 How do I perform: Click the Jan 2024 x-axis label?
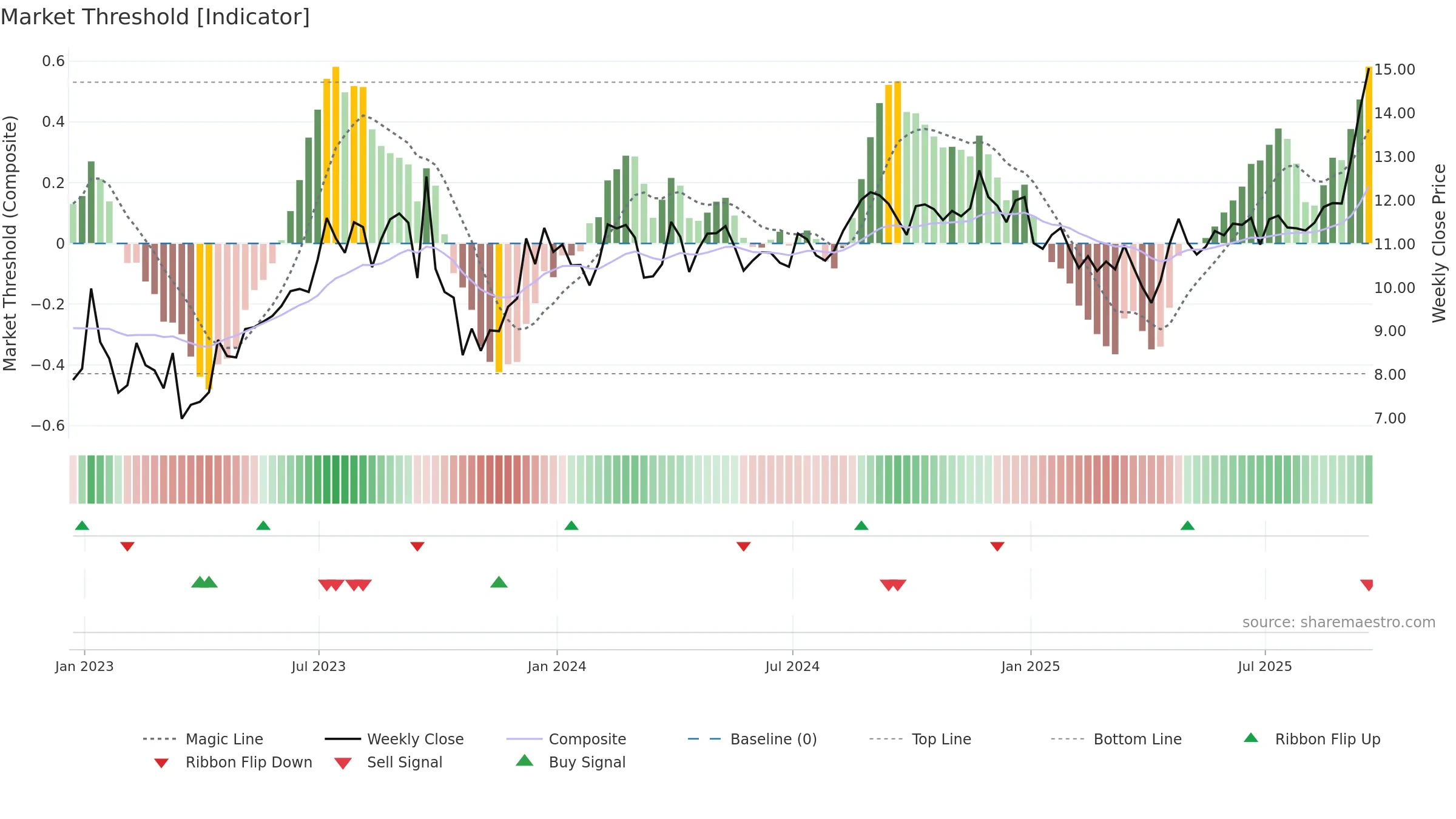click(557, 666)
